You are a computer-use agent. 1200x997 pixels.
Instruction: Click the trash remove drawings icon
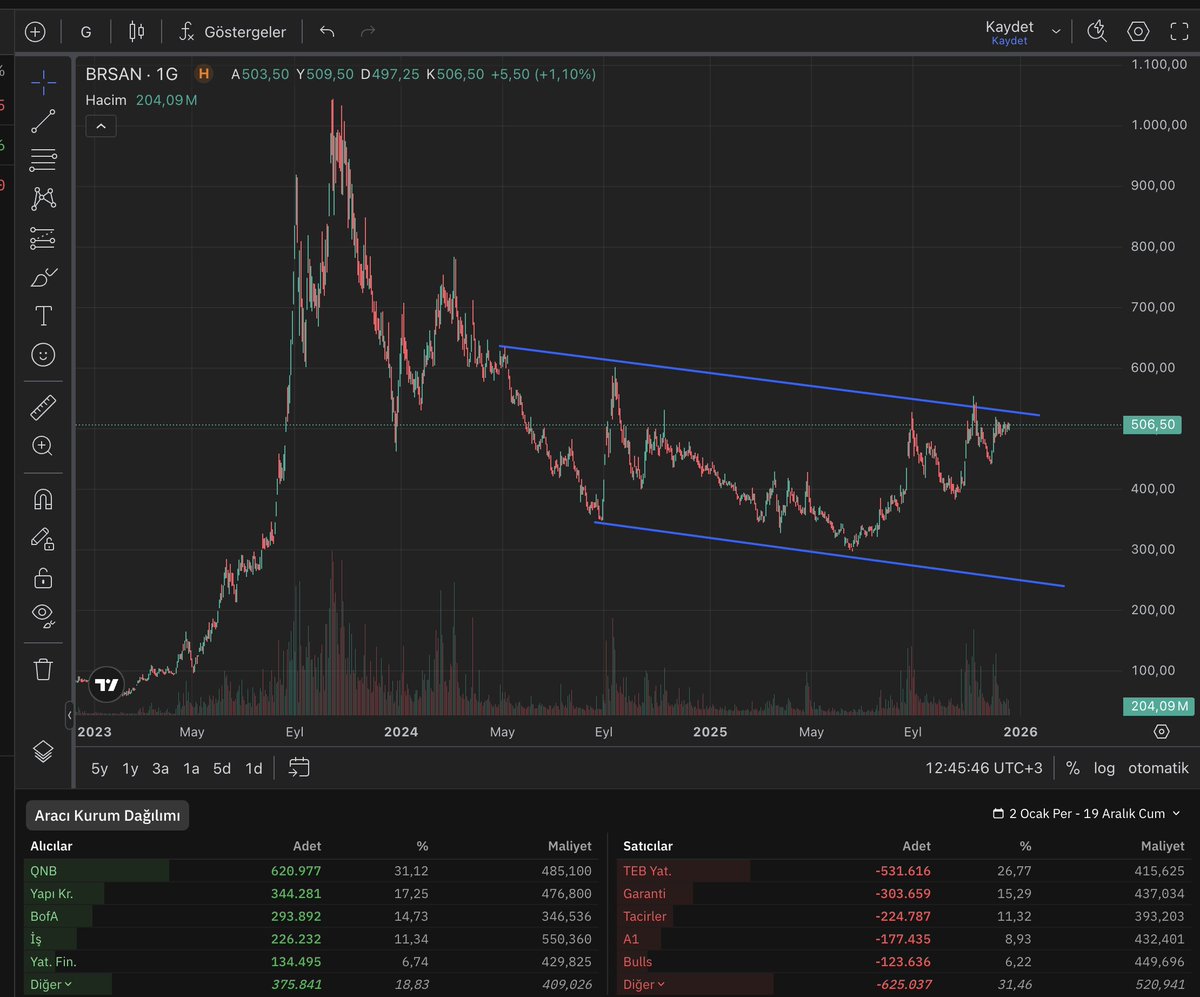(43, 669)
